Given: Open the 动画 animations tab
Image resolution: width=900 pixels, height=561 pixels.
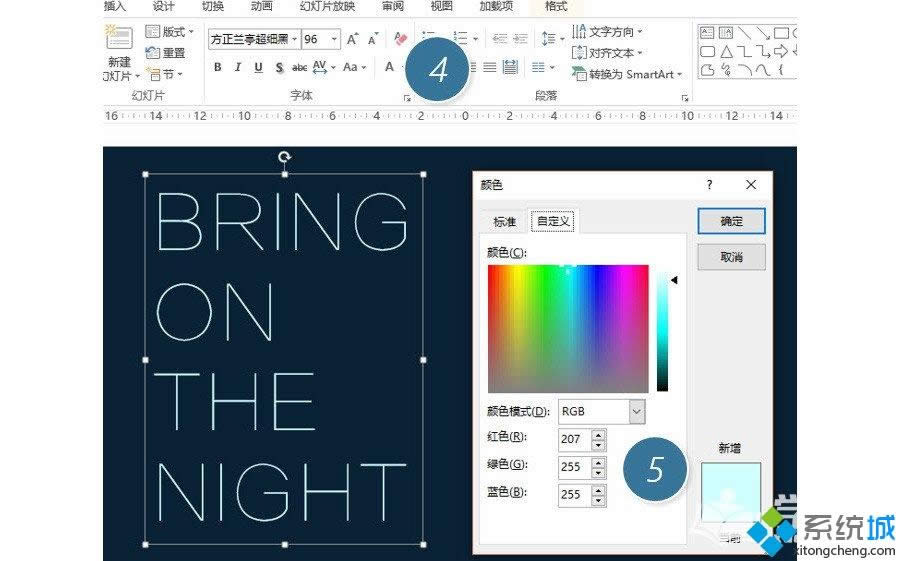Looking at the screenshot, I should click(x=262, y=6).
